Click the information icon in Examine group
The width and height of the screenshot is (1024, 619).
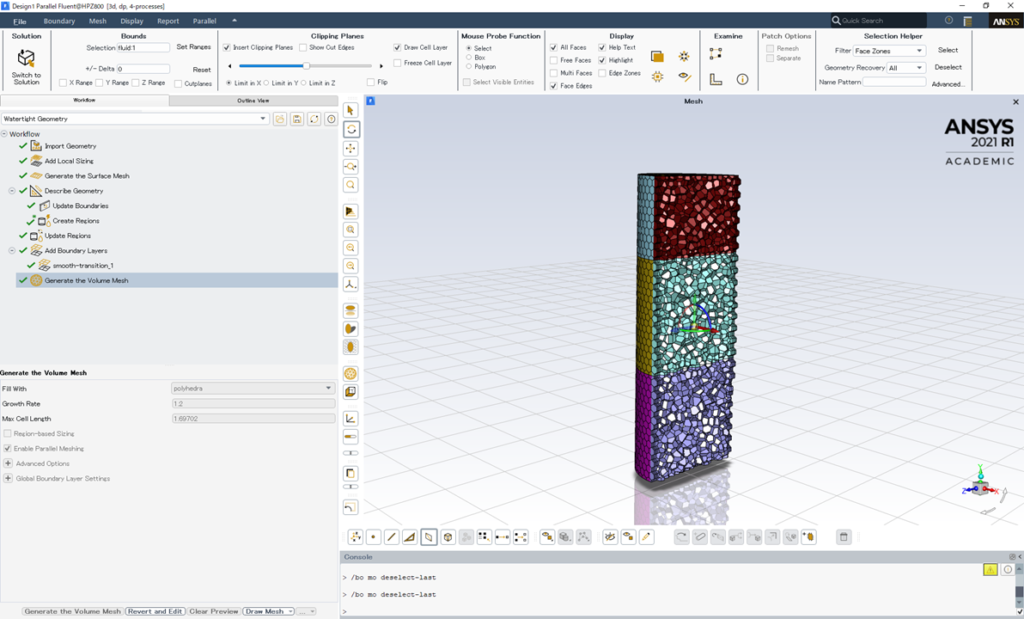742,79
